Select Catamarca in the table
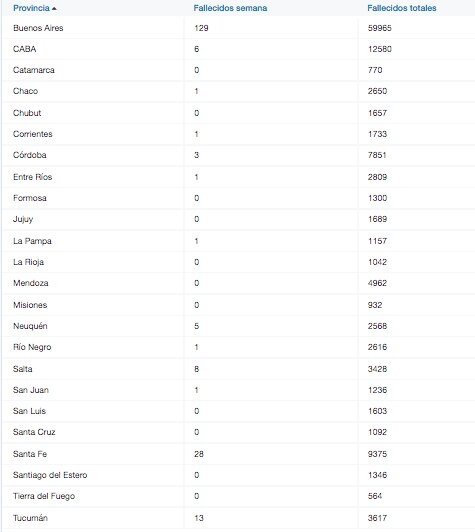This screenshot has height=532, width=475. [x=34, y=70]
